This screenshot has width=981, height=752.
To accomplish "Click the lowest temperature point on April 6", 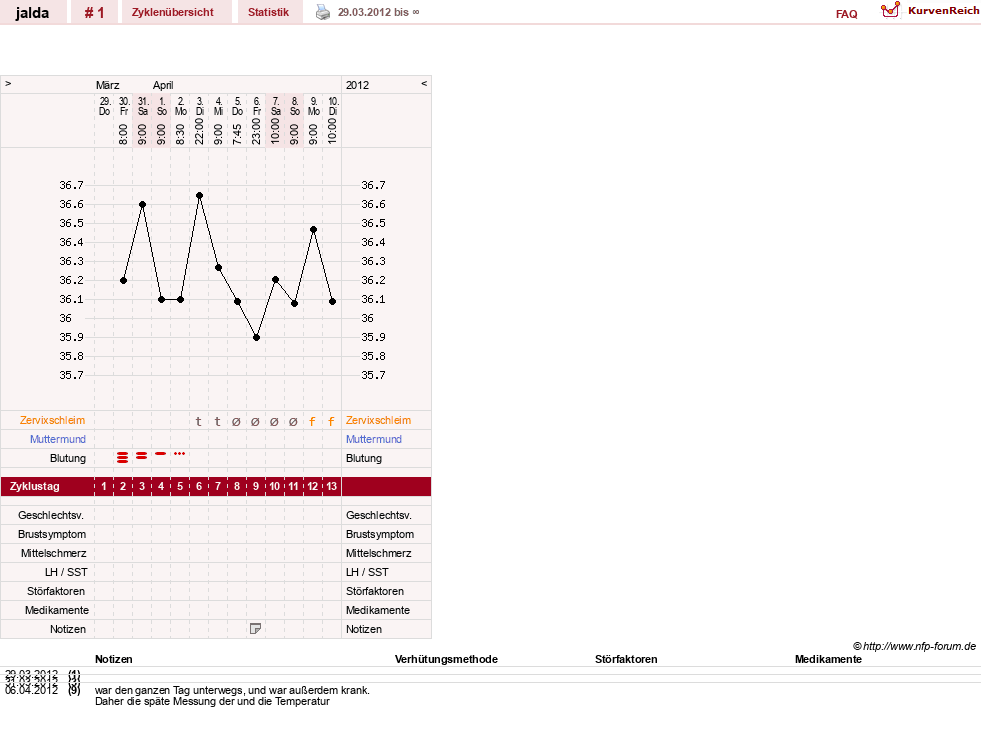I will click(x=257, y=338).
